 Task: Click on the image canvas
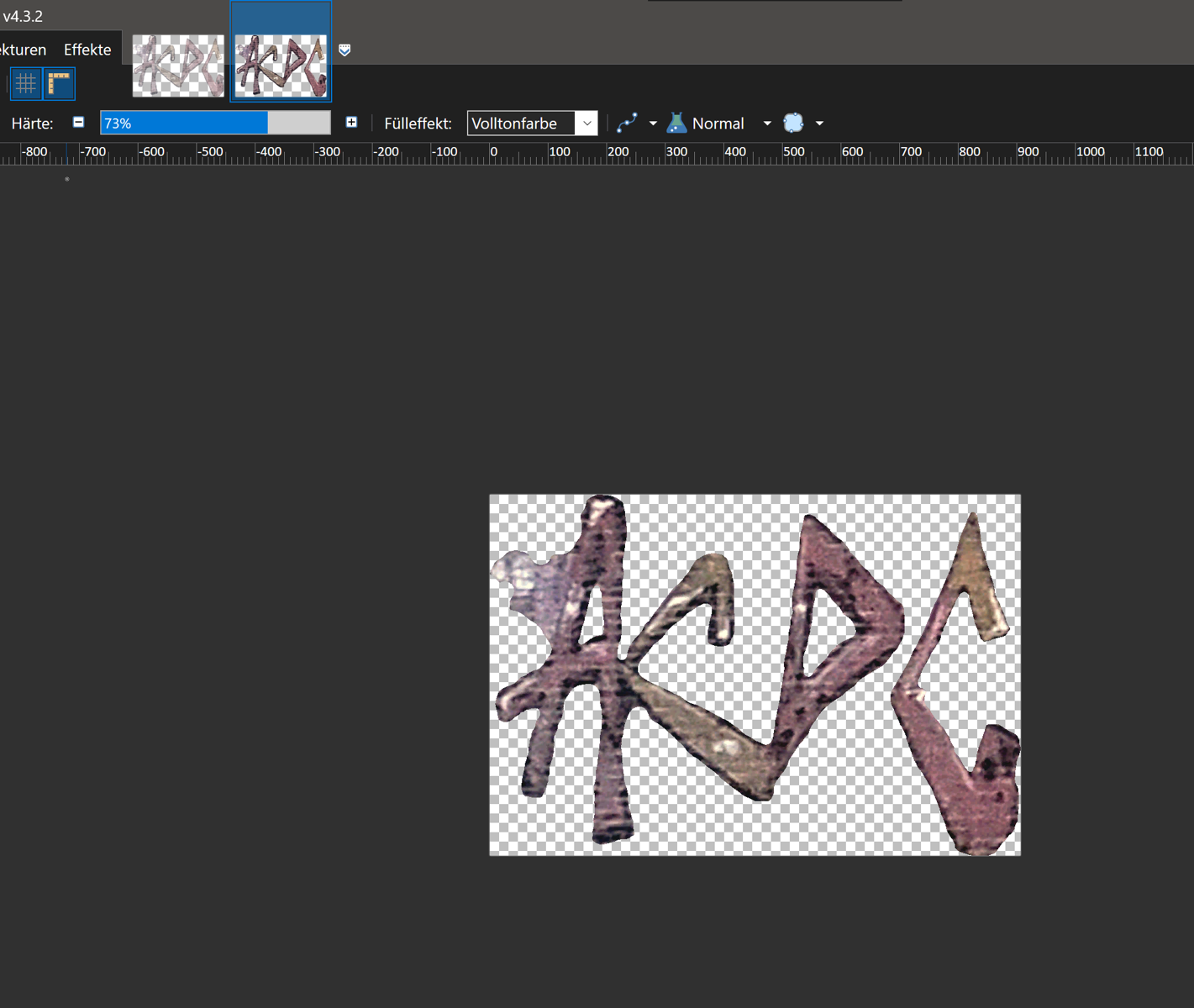coord(755,675)
